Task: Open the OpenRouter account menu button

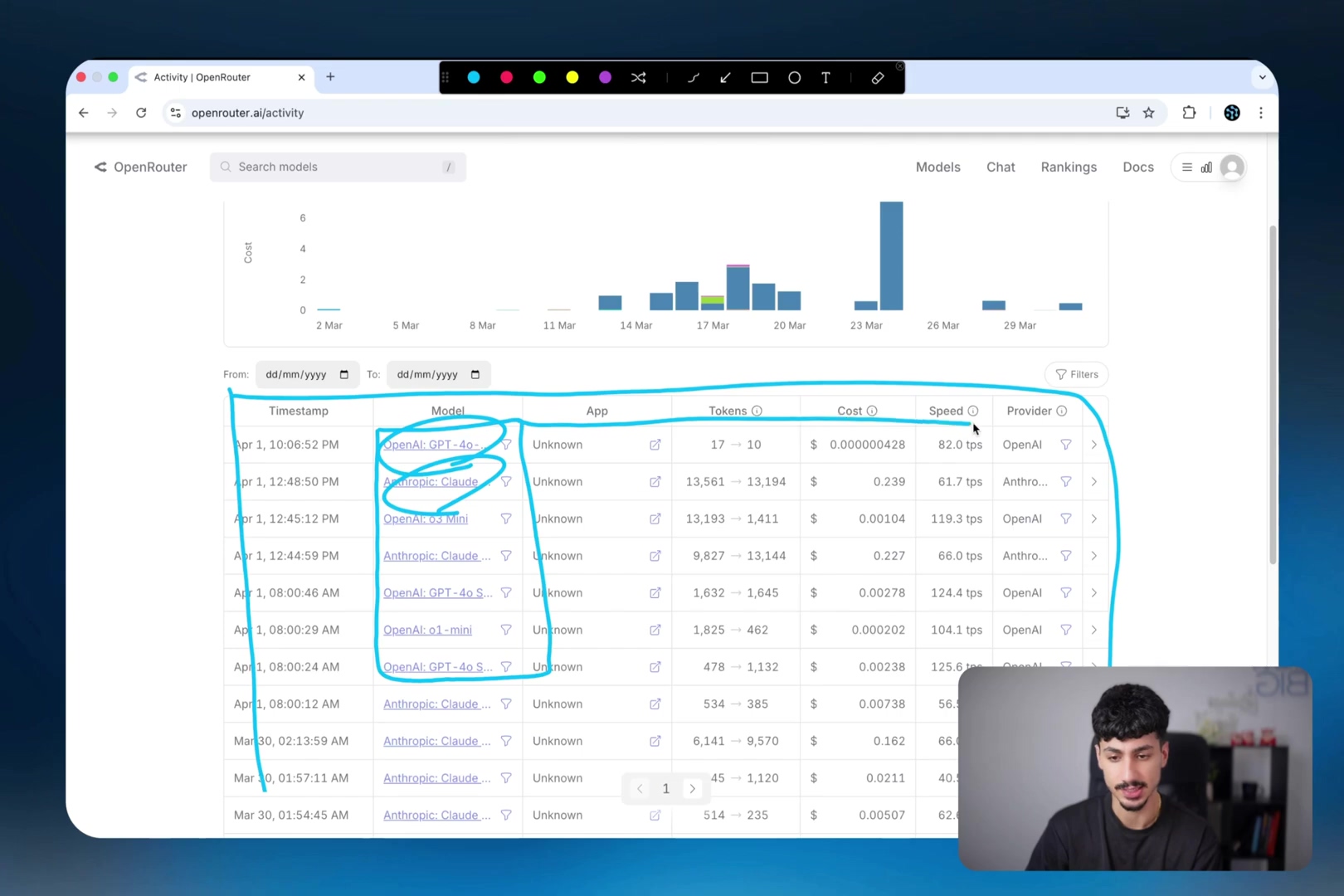Action: pos(1209,167)
